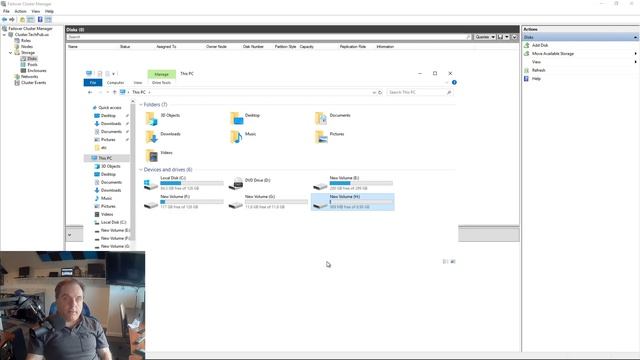This screenshot has width=640, height=360.
Task: Open the Help menu
Action: click(x=49, y=11)
